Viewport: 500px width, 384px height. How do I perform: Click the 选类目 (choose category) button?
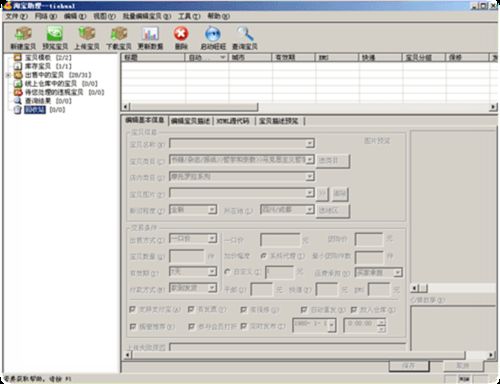coord(333,161)
